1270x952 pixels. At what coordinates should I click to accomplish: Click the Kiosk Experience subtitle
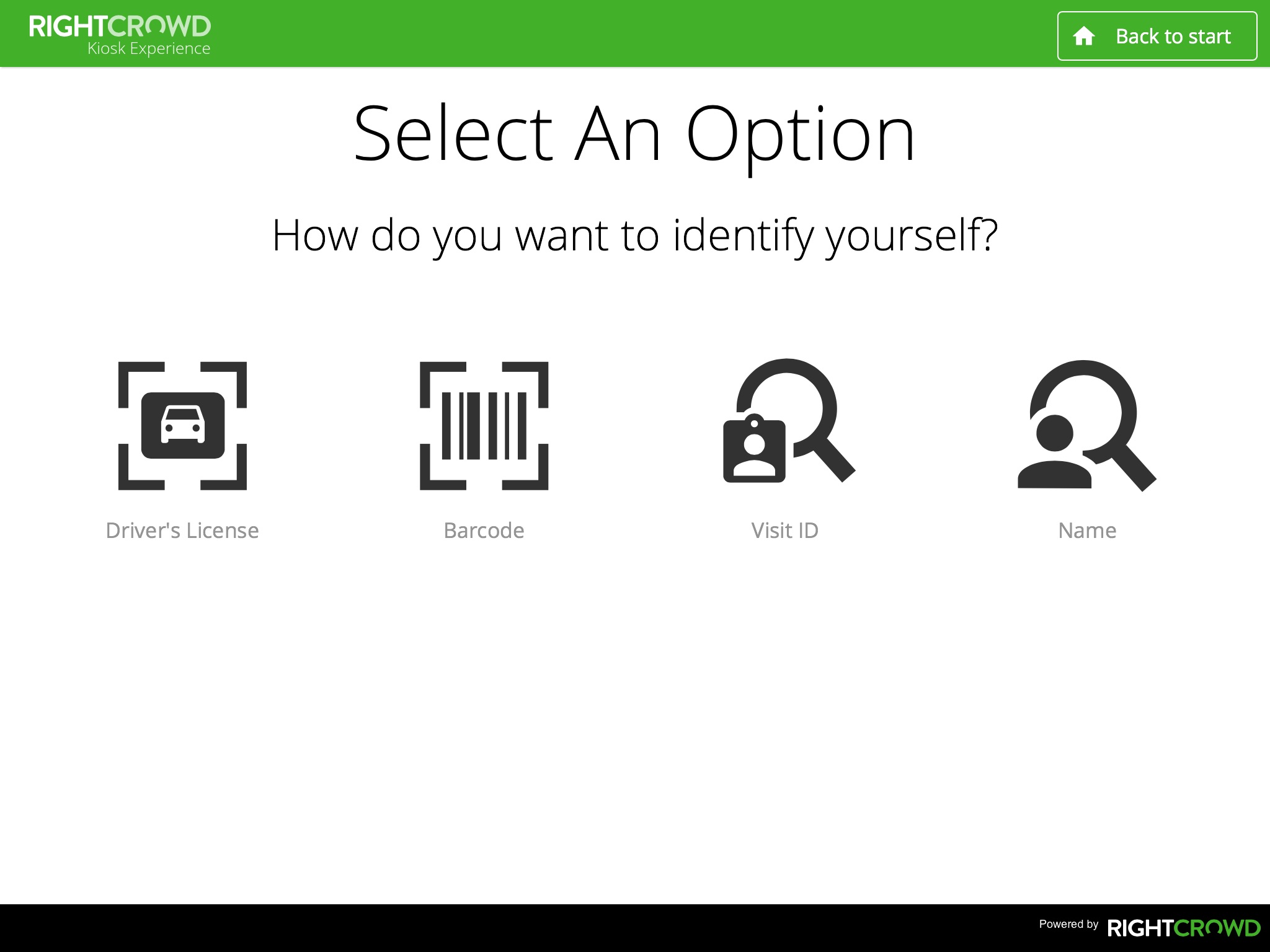149,49
